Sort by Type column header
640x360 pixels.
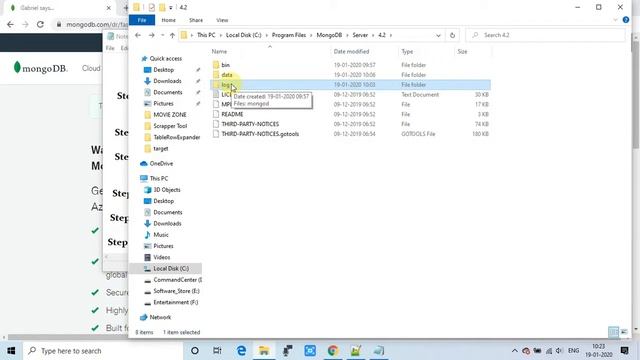point(407,51)
